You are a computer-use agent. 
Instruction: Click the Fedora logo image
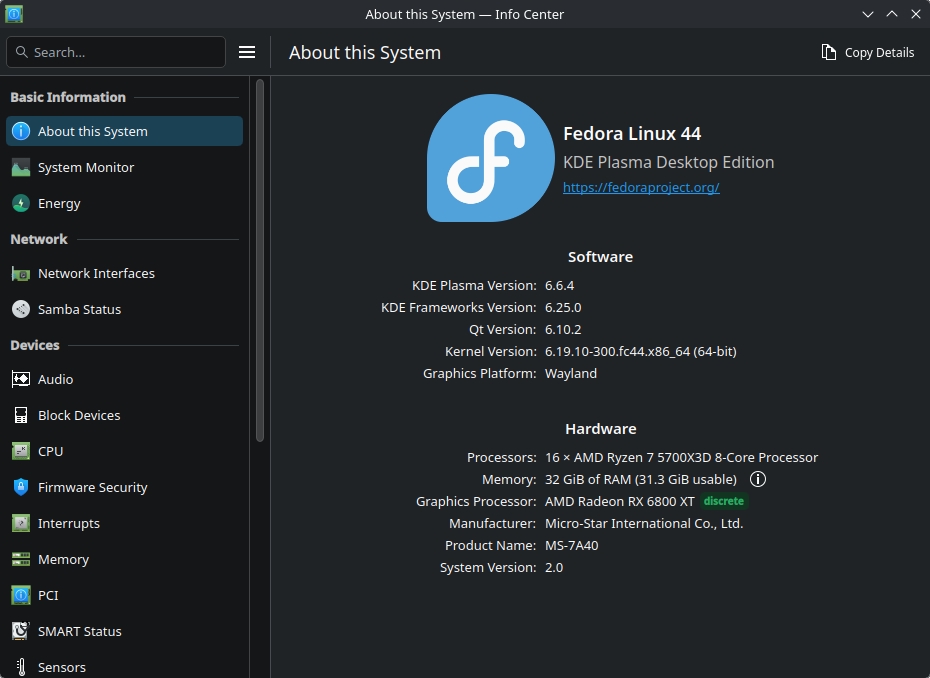[491, 158]
